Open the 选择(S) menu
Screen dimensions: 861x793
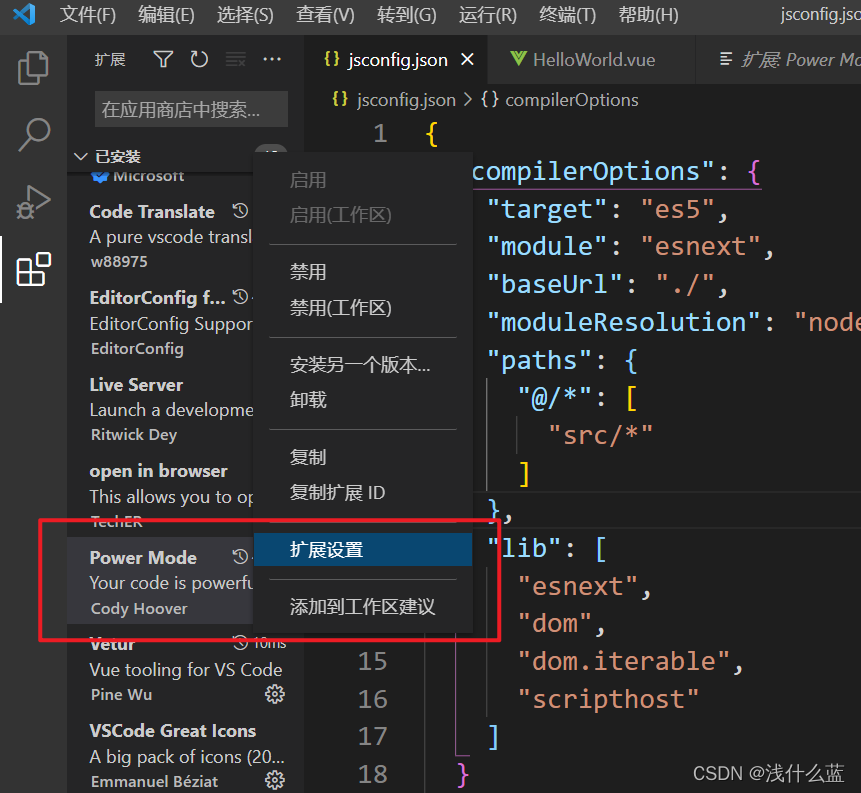pyautogui.click(x=245, y=15)
